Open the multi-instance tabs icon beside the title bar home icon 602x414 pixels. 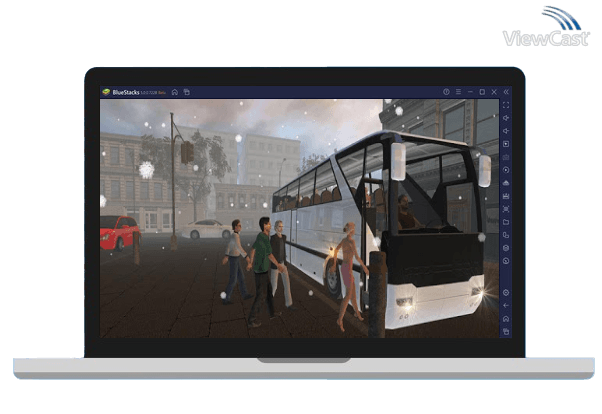coord(187,92)
